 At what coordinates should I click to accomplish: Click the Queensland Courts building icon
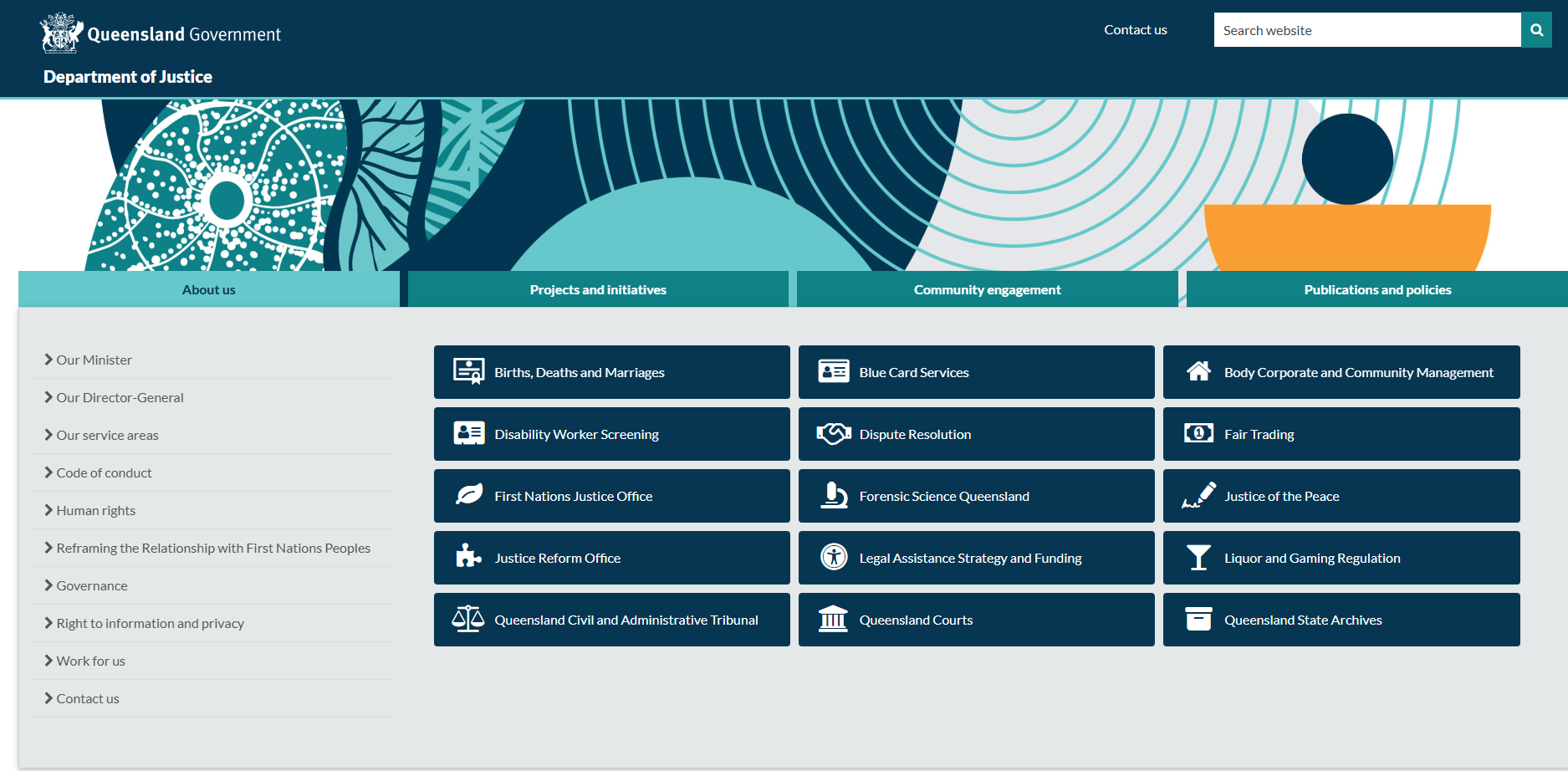pyautogui.click(x=834, y=619)
